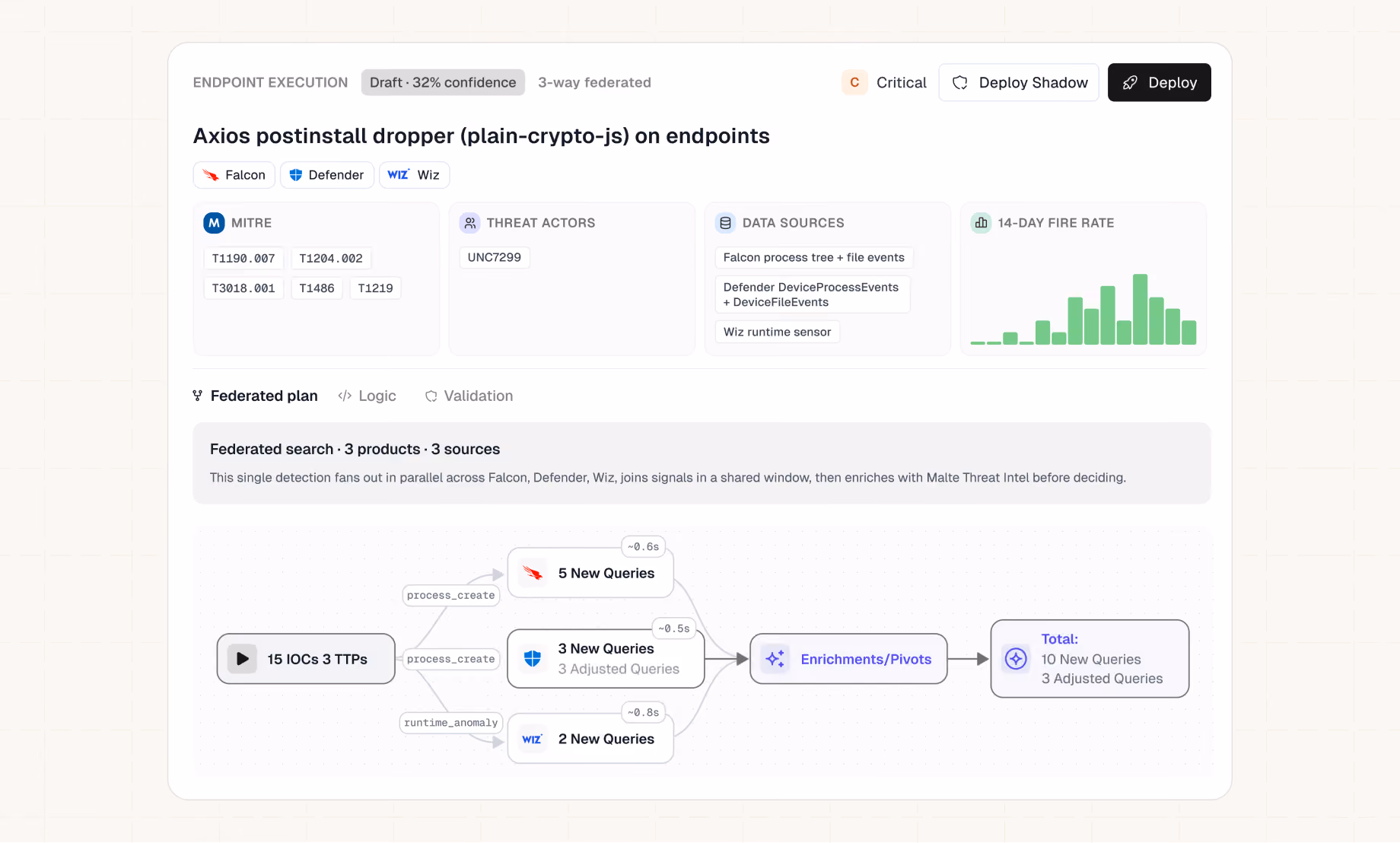
Task: Click the tallest bar in fire rate chart
Action: click(x=1140, y=310)
